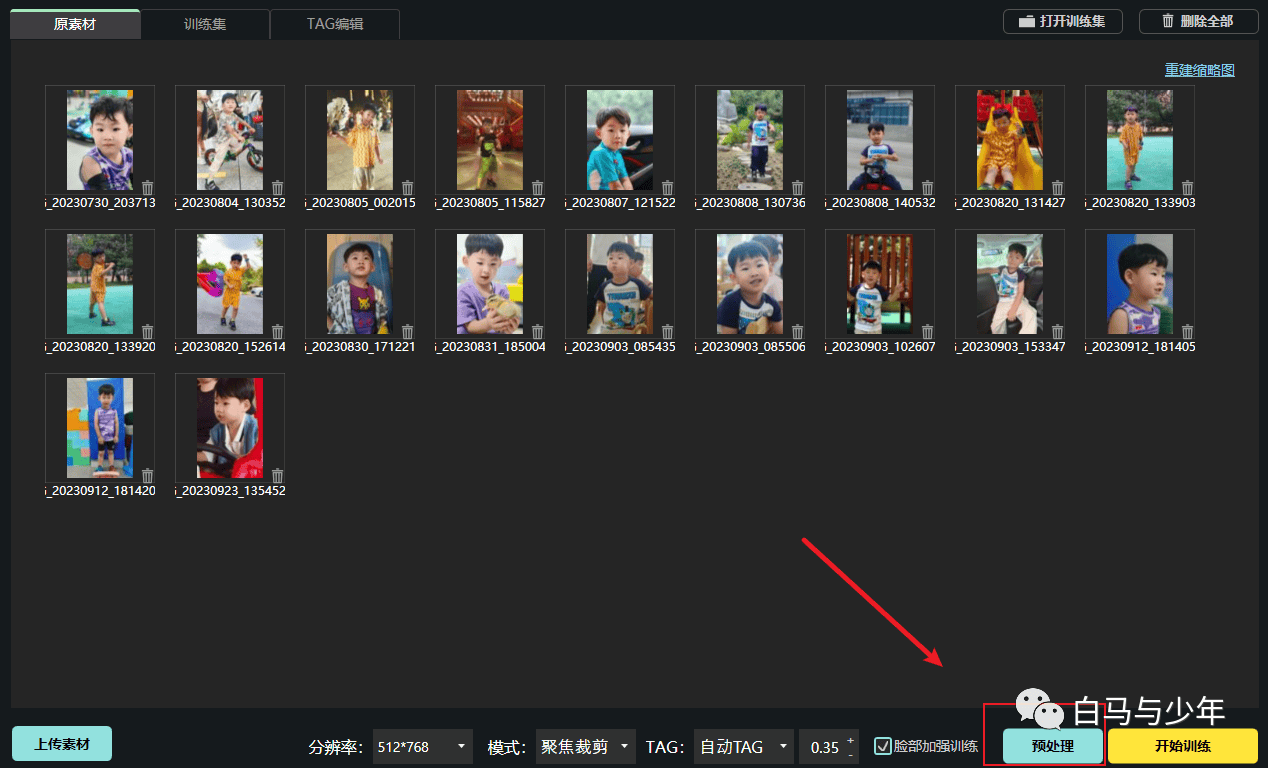Open the 自动TAG dropdown
Image resolution: width=1268 pixels, height=768 pixels.
pos(744,746)
